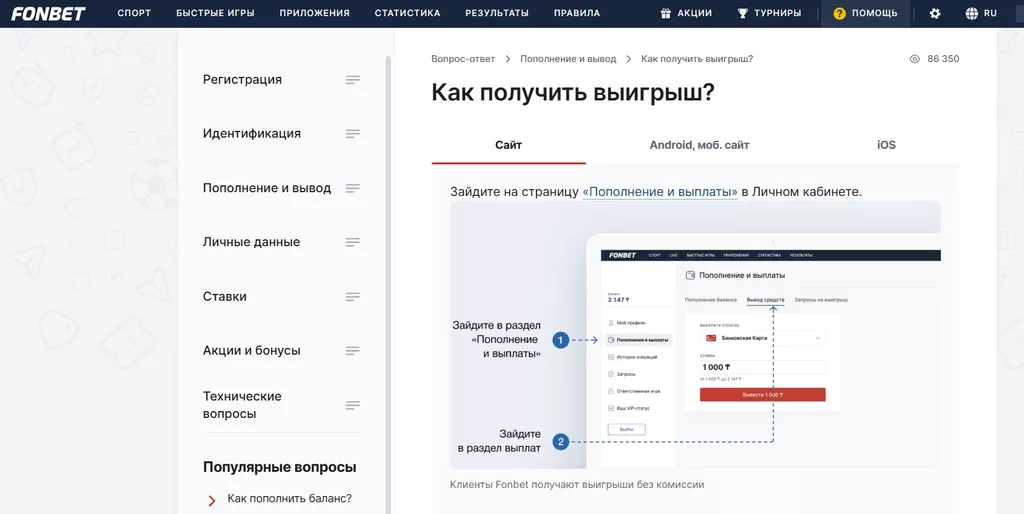Click the 86 350 view count
This screenshot has height=514, width=1024.
pos(943,59)
